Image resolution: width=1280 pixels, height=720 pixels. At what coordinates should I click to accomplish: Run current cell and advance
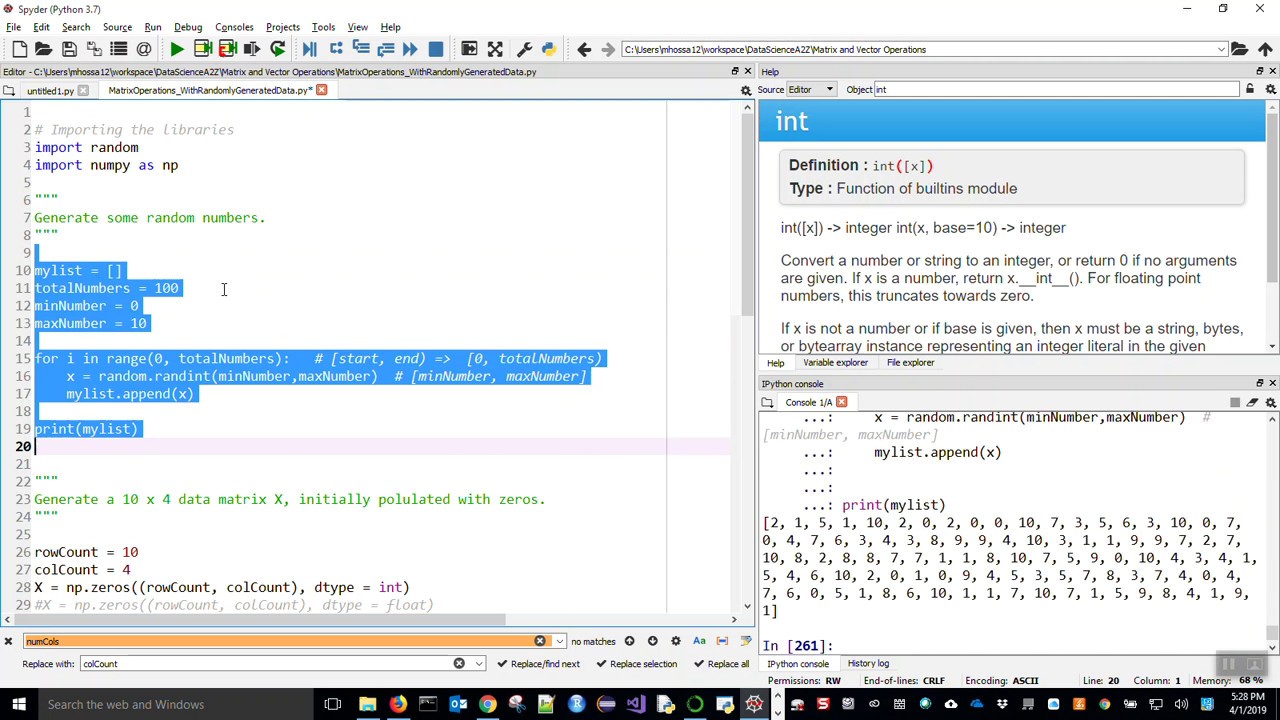pyautogui.click(x=227, y=49)
